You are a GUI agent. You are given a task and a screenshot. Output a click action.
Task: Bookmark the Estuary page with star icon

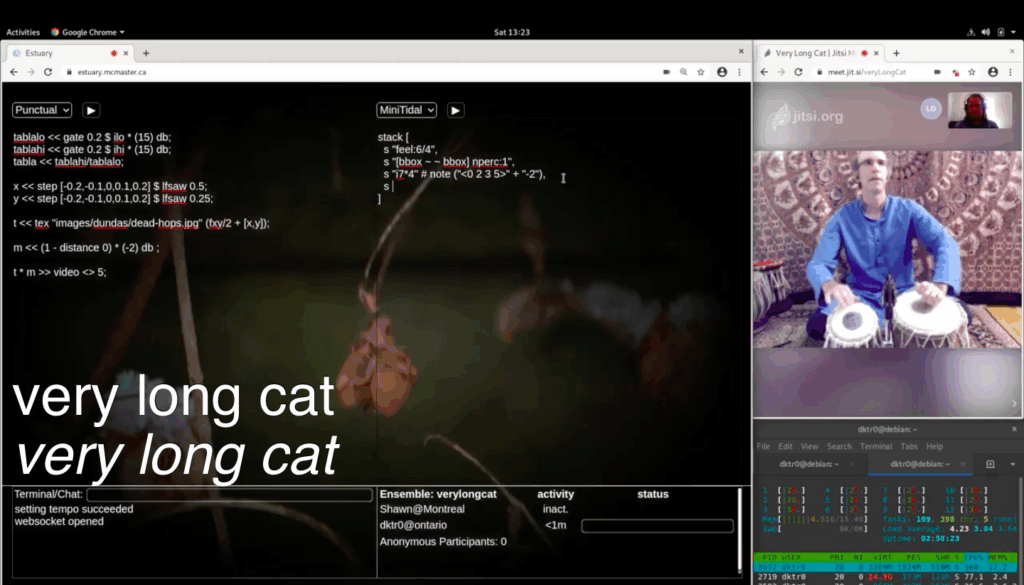click(701, 72)
